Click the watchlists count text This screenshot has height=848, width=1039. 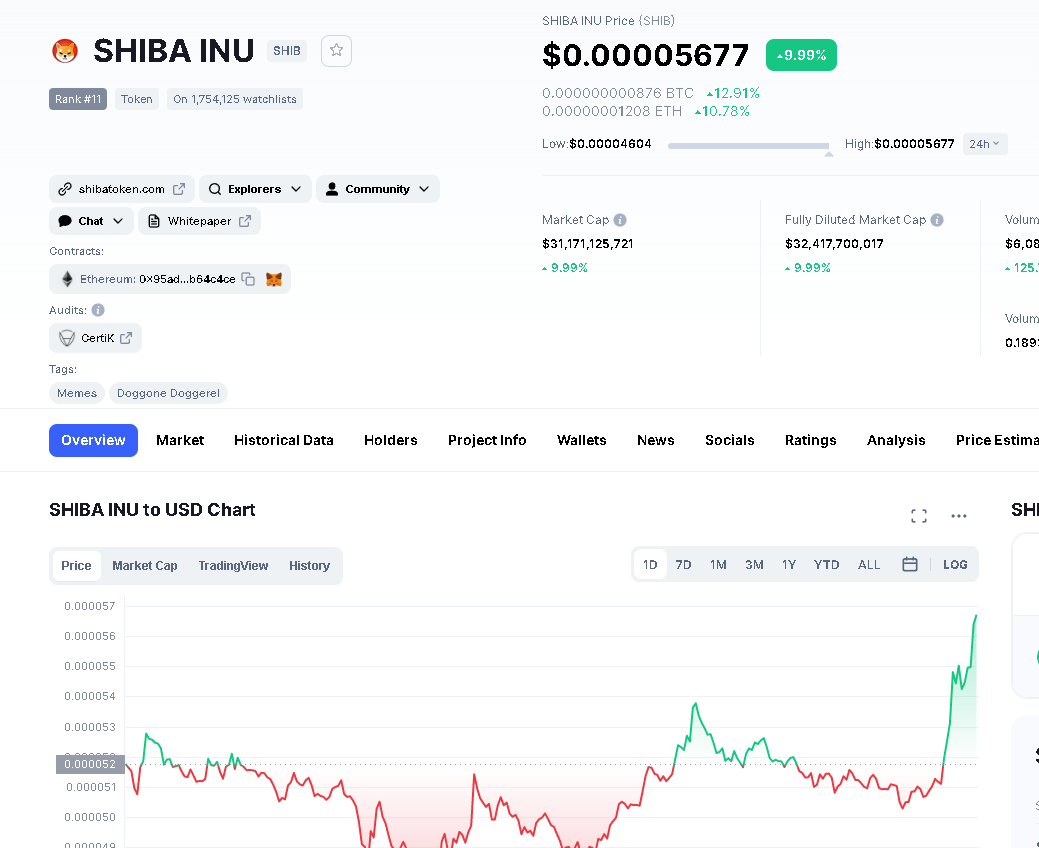pos(235,99)
